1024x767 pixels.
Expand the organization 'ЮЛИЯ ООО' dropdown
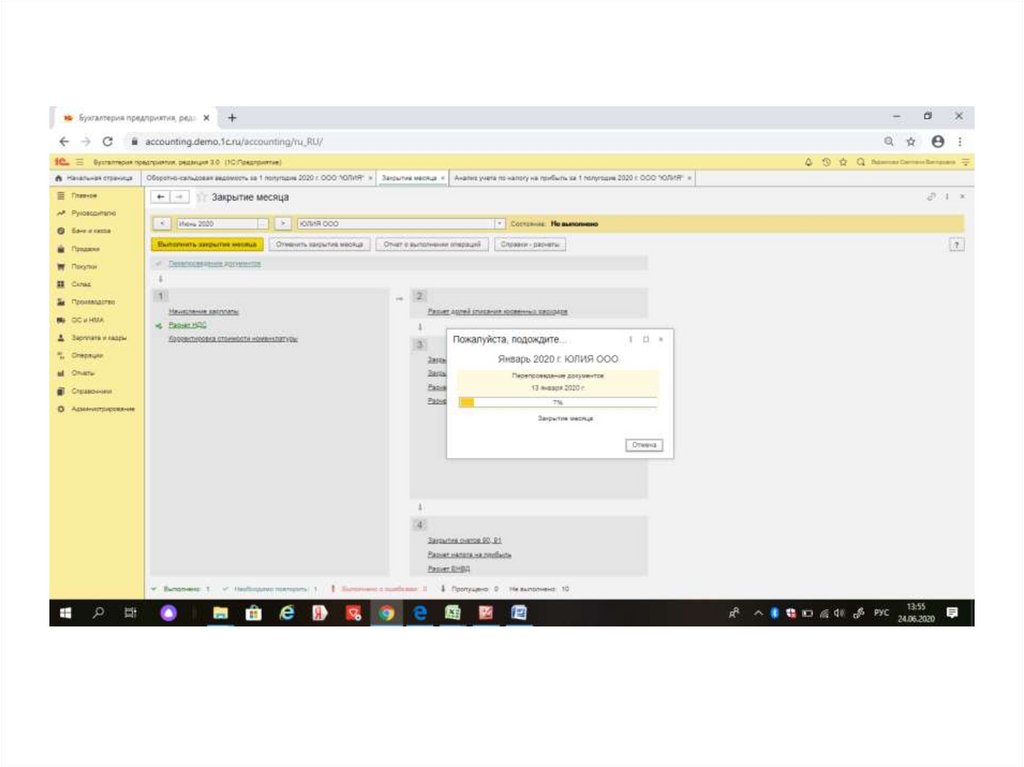(499, 224)
